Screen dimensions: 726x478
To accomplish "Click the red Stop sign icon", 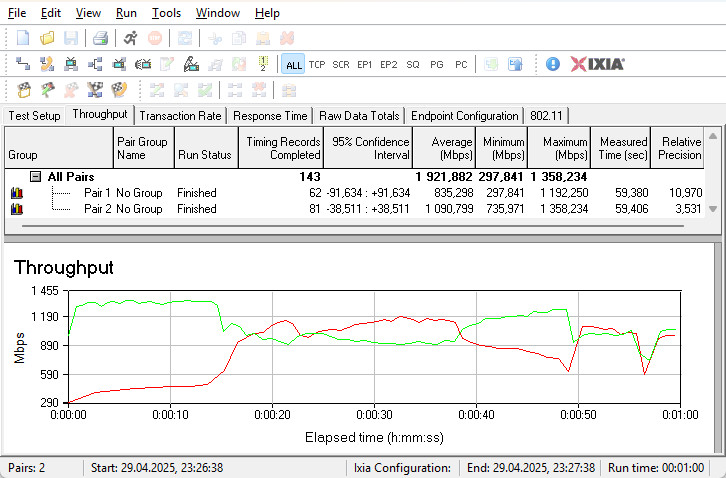I will [x=155, y=38].
